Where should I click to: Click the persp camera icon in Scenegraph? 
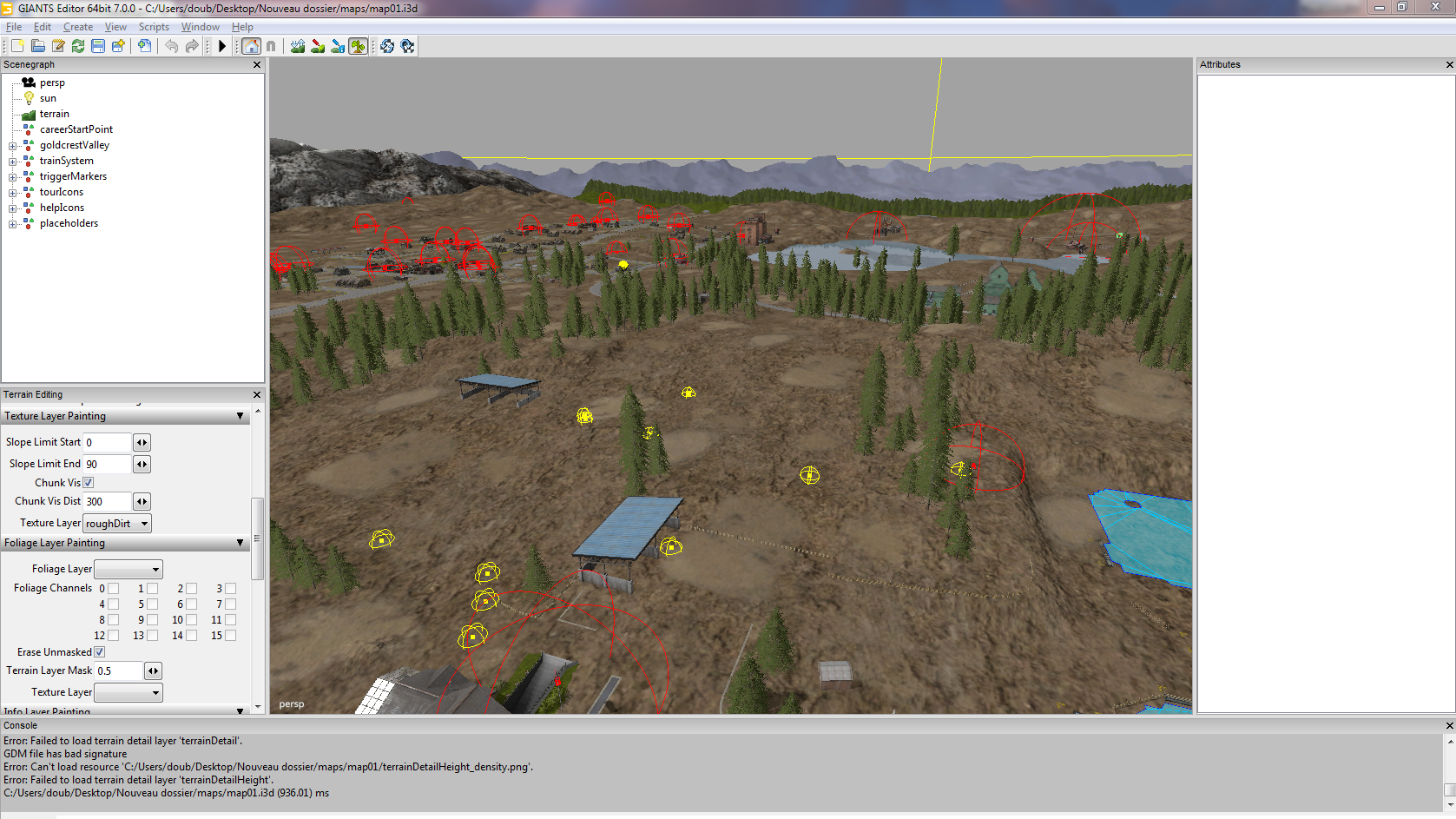coord(29,83)
